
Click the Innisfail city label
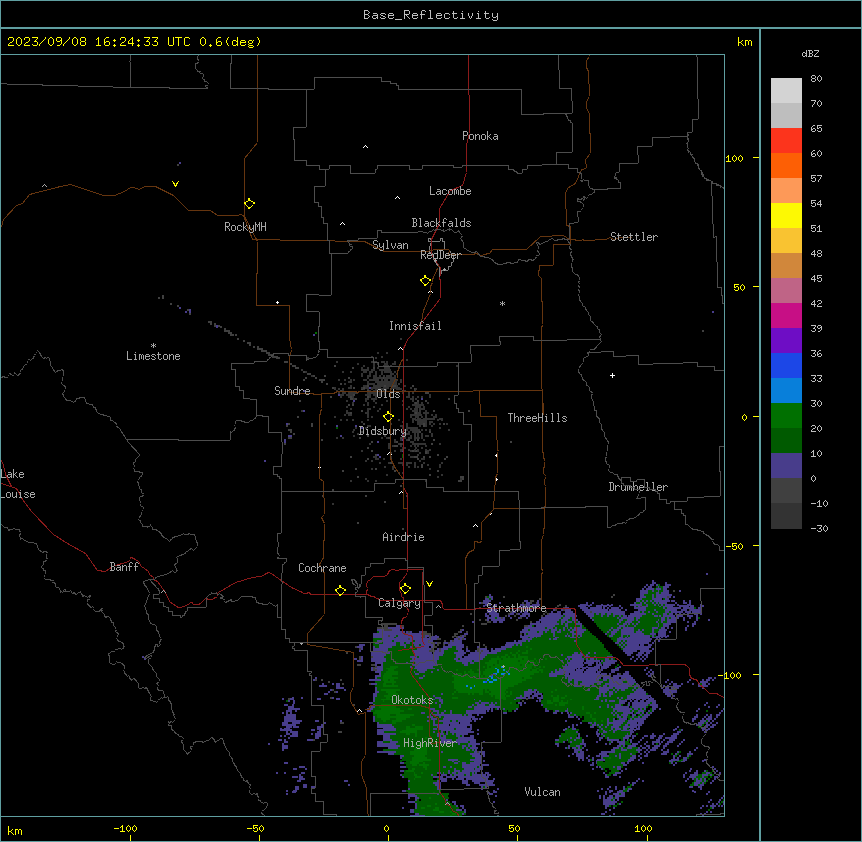coord(415,326)
